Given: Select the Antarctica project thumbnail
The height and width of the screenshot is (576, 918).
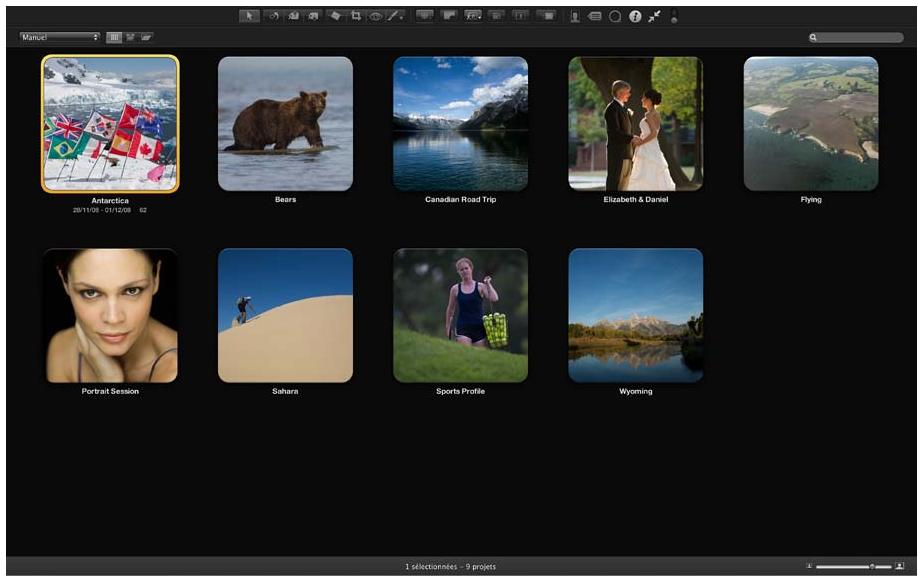Looking at the screenshot, I should 110,124.
